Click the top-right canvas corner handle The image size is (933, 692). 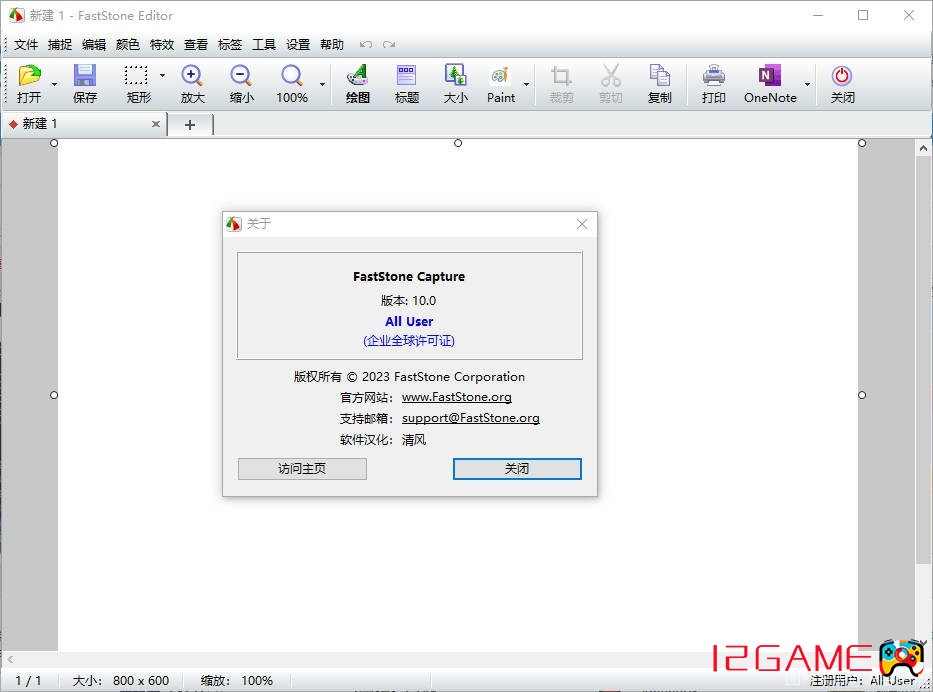tap(862, 143)
